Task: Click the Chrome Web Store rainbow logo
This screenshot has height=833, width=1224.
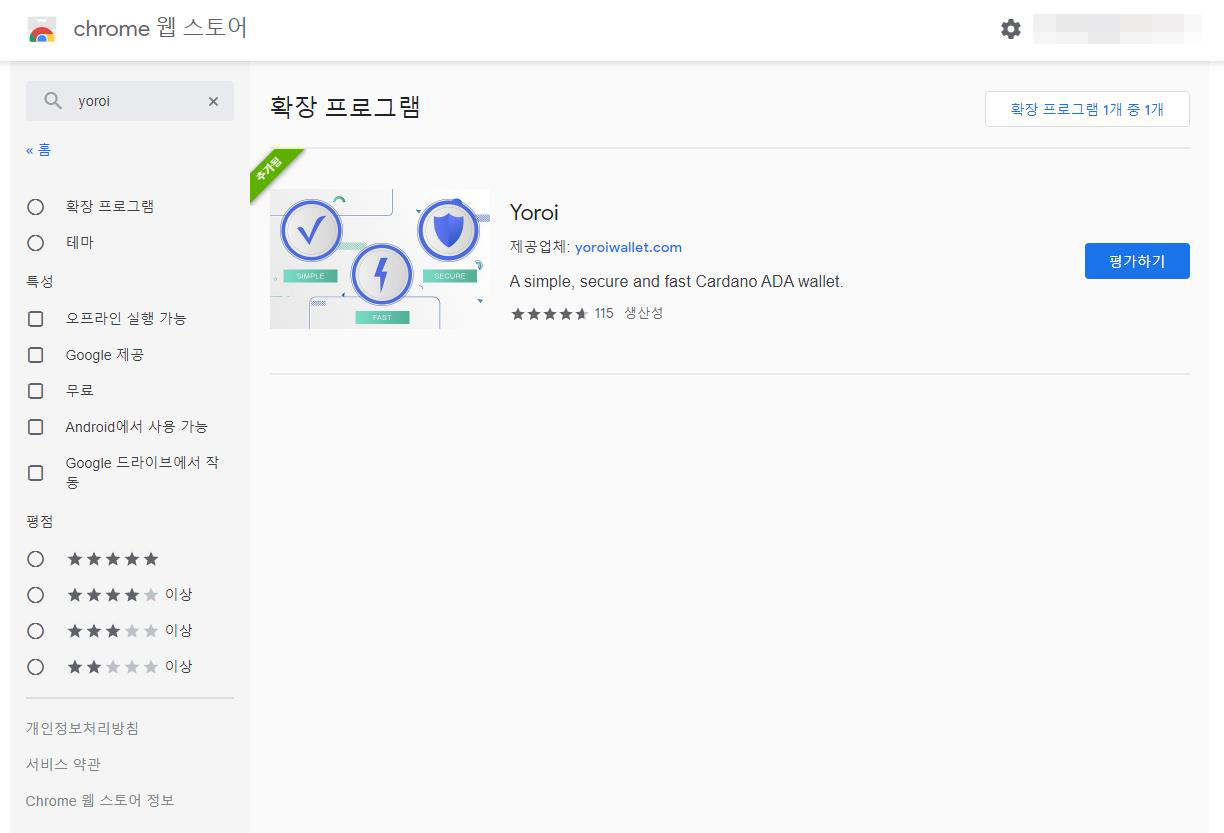Action: coord(42,30)
